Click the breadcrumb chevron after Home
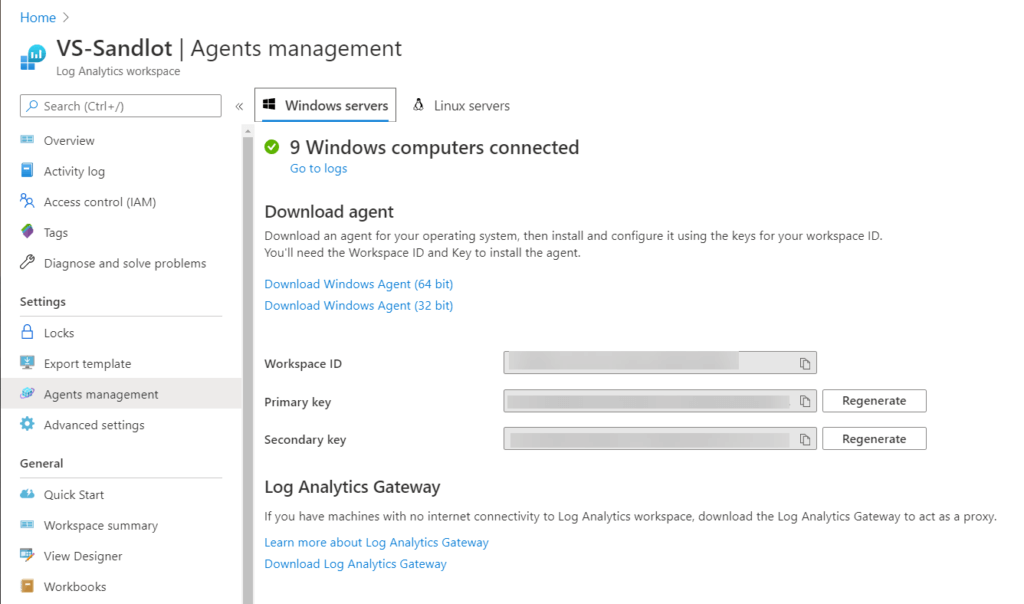This screenshot has height=604, width=1024. (66, 18)
